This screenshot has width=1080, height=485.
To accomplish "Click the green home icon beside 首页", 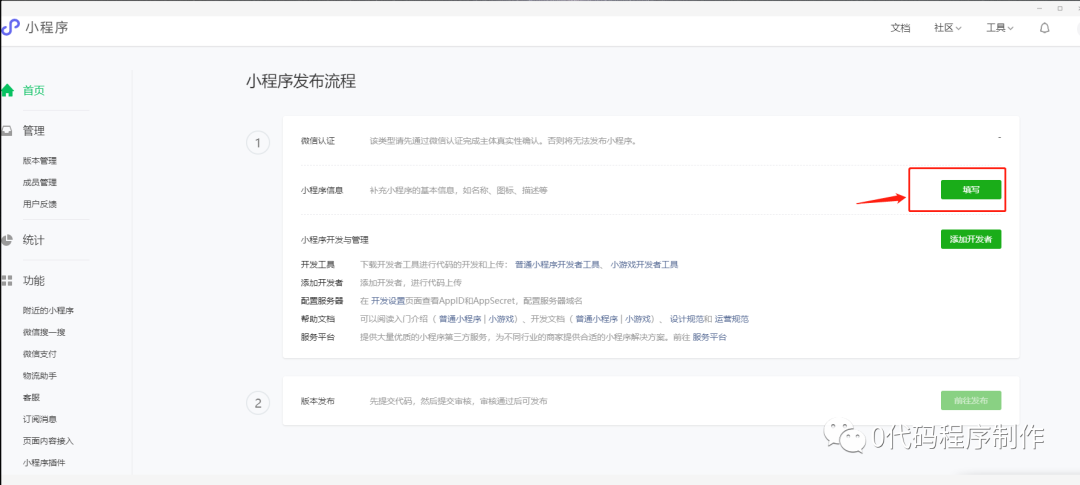I will [x=8, y=90].
